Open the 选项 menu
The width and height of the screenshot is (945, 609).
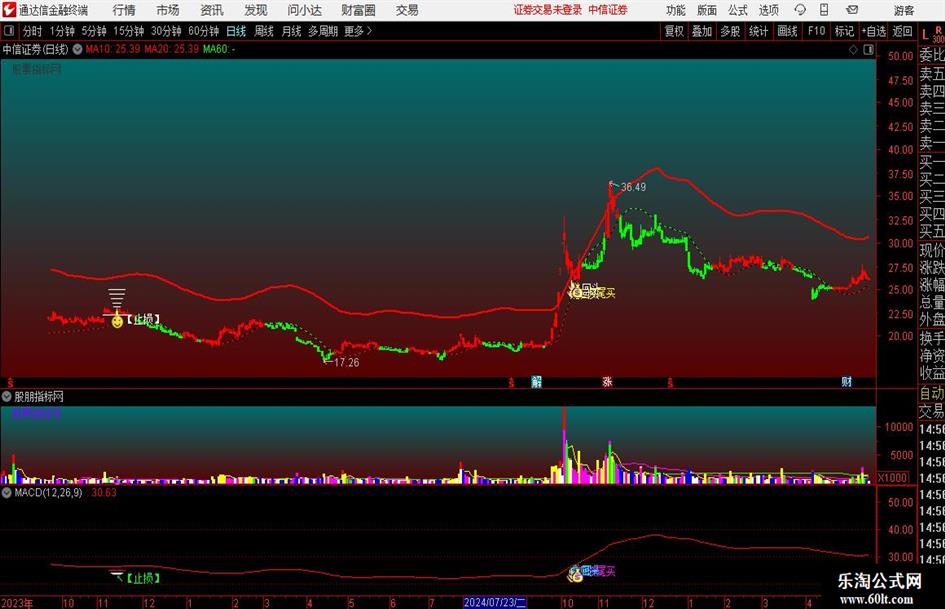[x=768, y=10]
